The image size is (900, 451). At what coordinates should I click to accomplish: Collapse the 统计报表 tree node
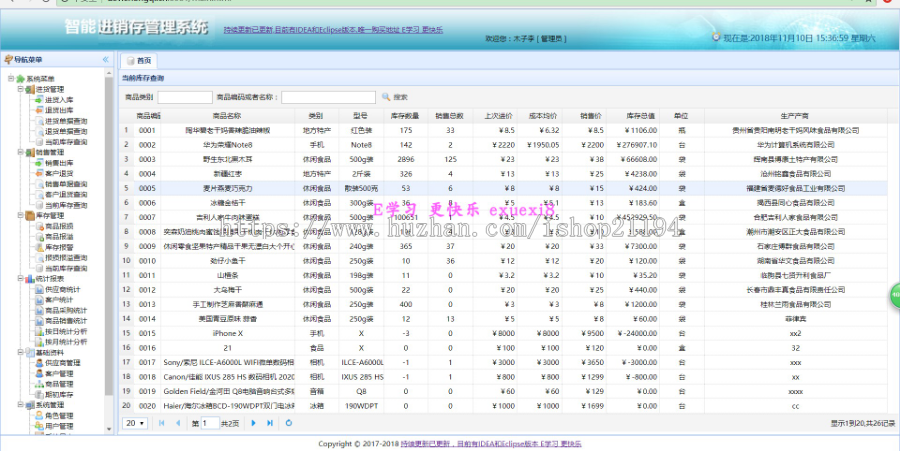21,279
